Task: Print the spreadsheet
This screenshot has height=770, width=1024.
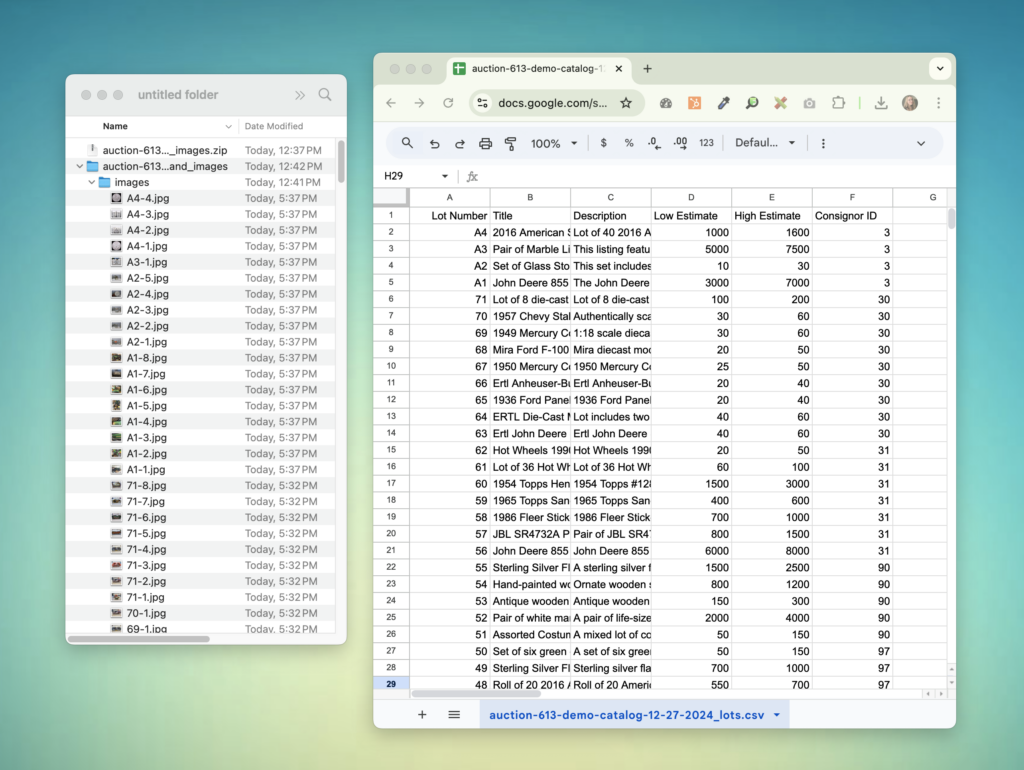Action: (x=485, y=143)
